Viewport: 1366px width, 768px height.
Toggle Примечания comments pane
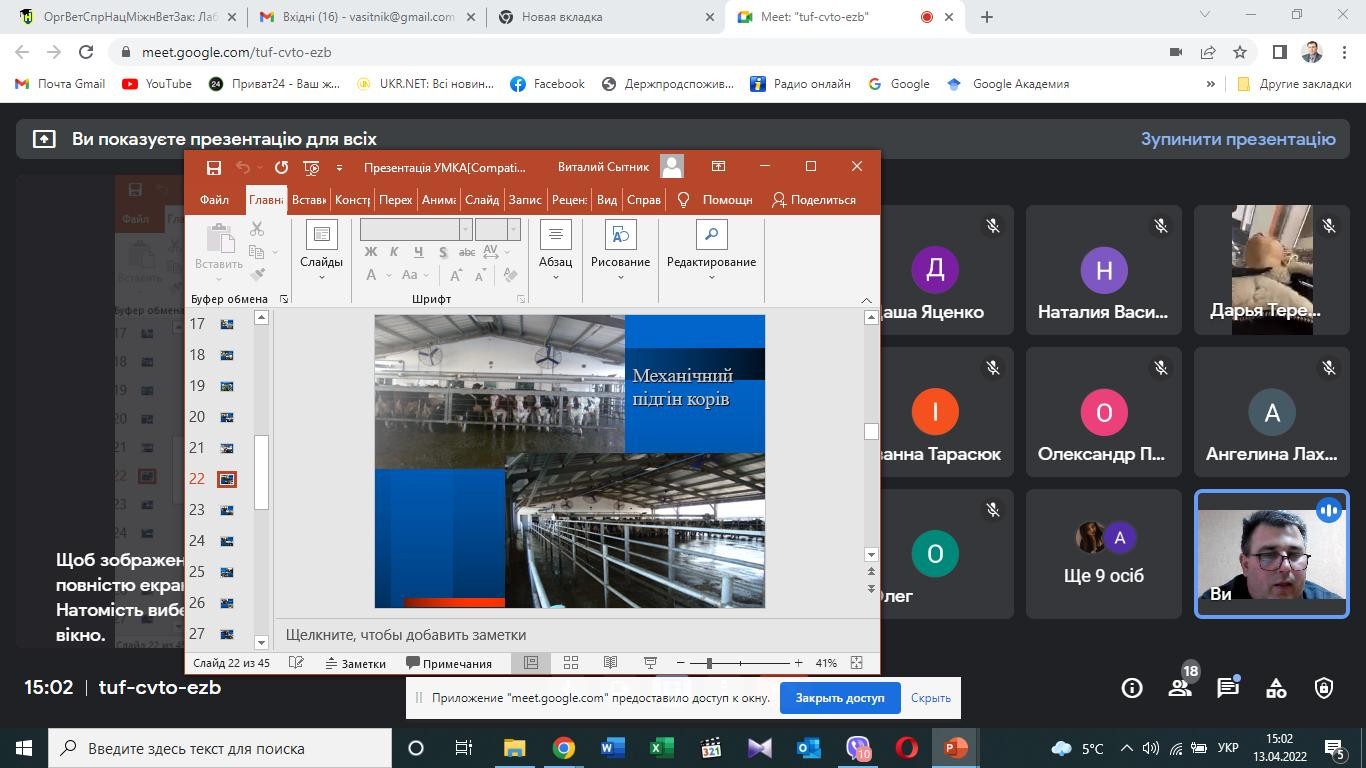click(x=449, y=663)
